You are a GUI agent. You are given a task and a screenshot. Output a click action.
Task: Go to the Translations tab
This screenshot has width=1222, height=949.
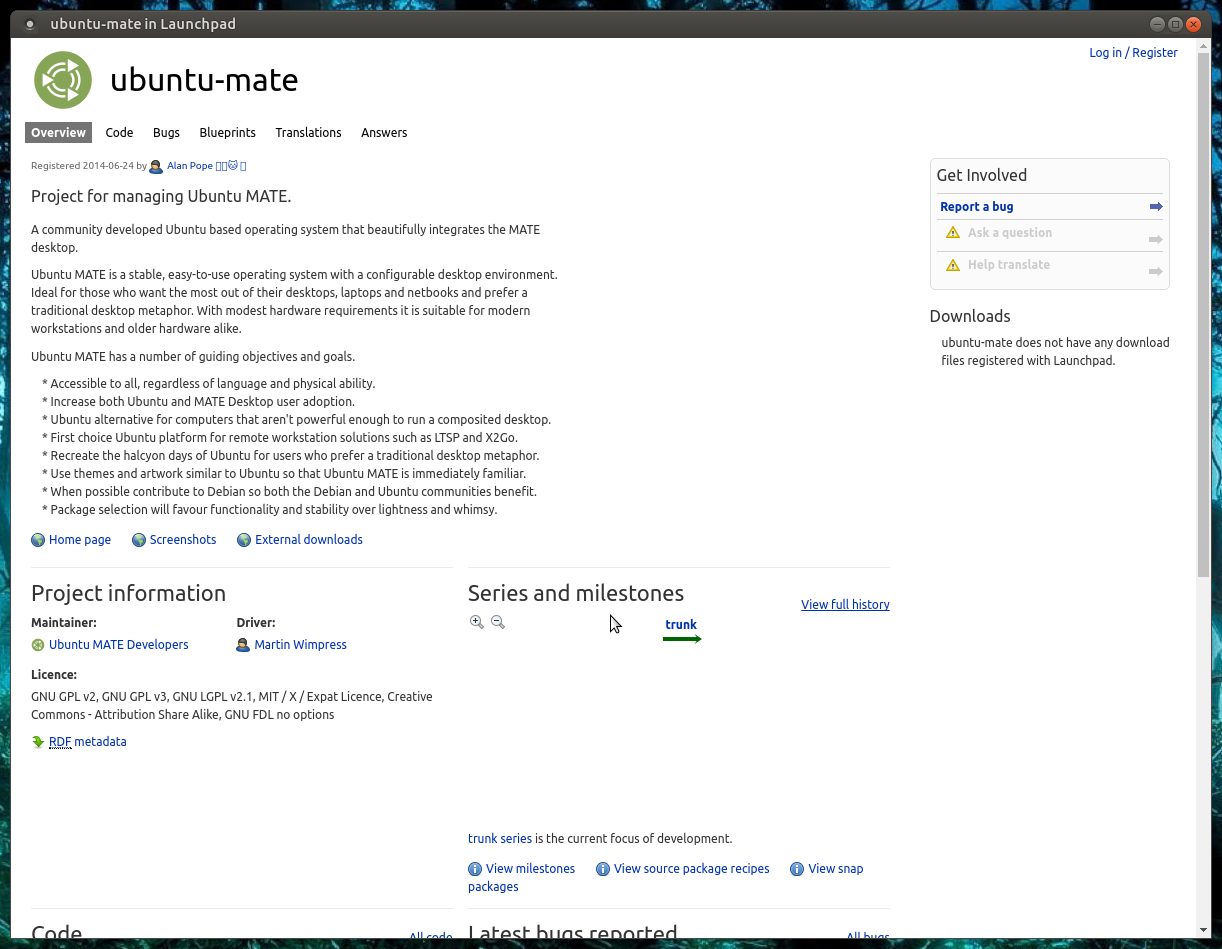(x=308, y=133)
